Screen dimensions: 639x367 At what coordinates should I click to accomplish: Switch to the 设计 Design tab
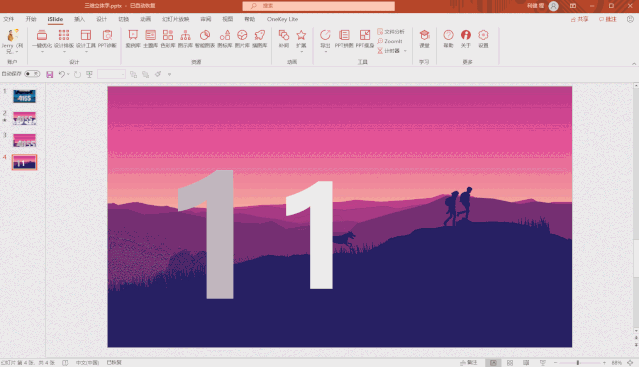coord(101,19)
